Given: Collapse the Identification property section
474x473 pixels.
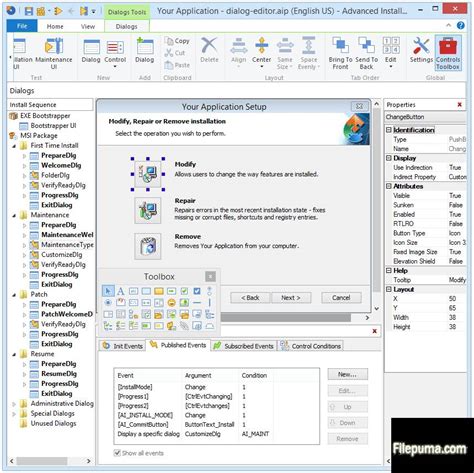Looking at the screenshot, I should pyautogui.click(x=389, y=130).
